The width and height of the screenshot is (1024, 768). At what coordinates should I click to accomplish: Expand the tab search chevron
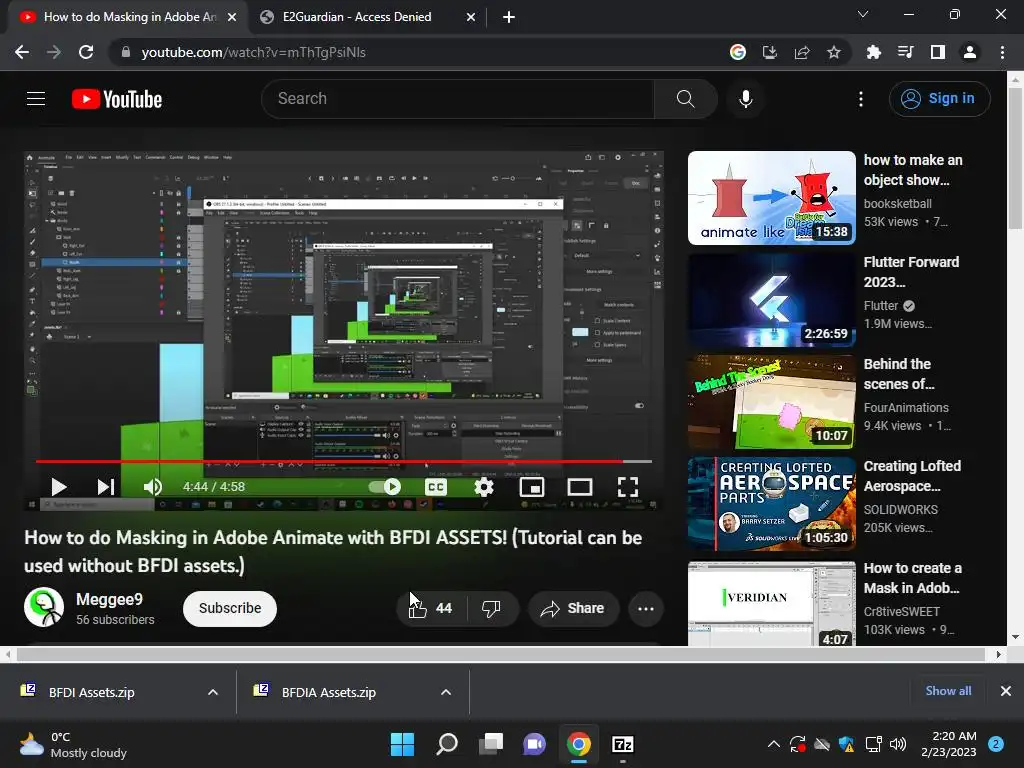point(863,14)
